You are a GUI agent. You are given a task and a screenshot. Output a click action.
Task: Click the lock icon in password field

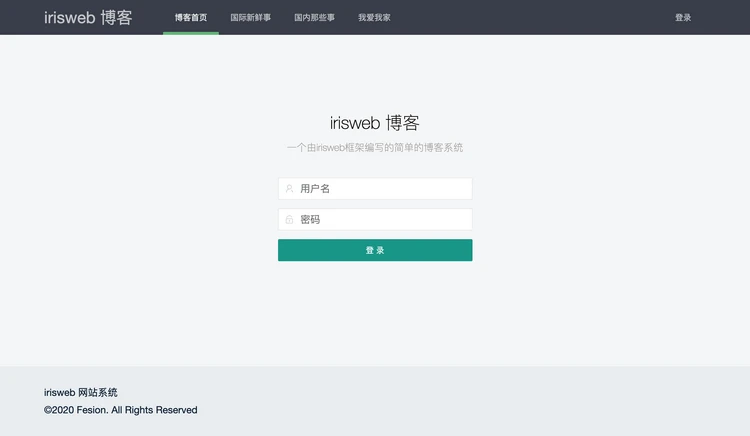coord(289,219)
